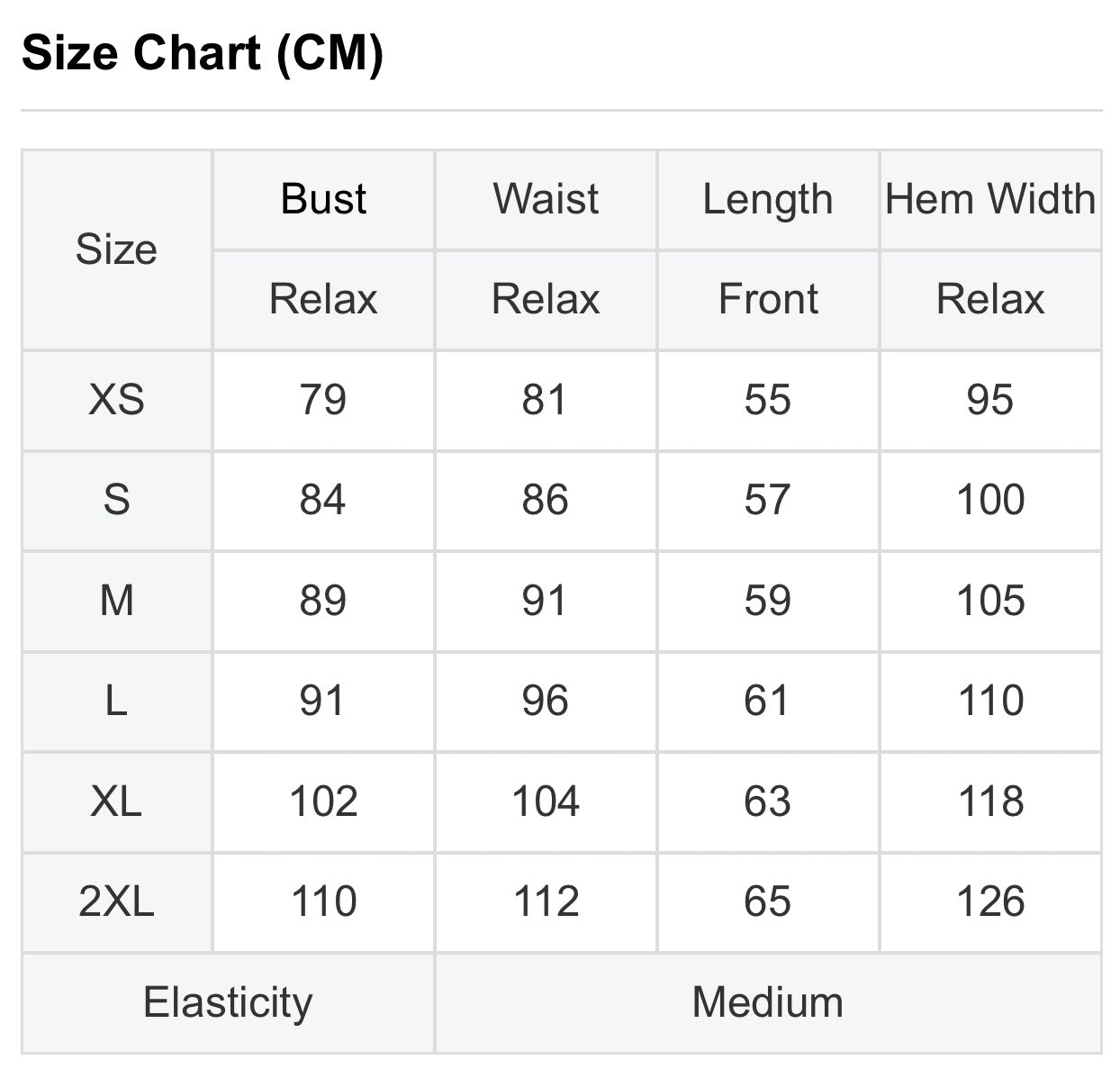The image size is (1120, 1078).
Task: Select the XL bust value 102
Action: tap(323, 802)
